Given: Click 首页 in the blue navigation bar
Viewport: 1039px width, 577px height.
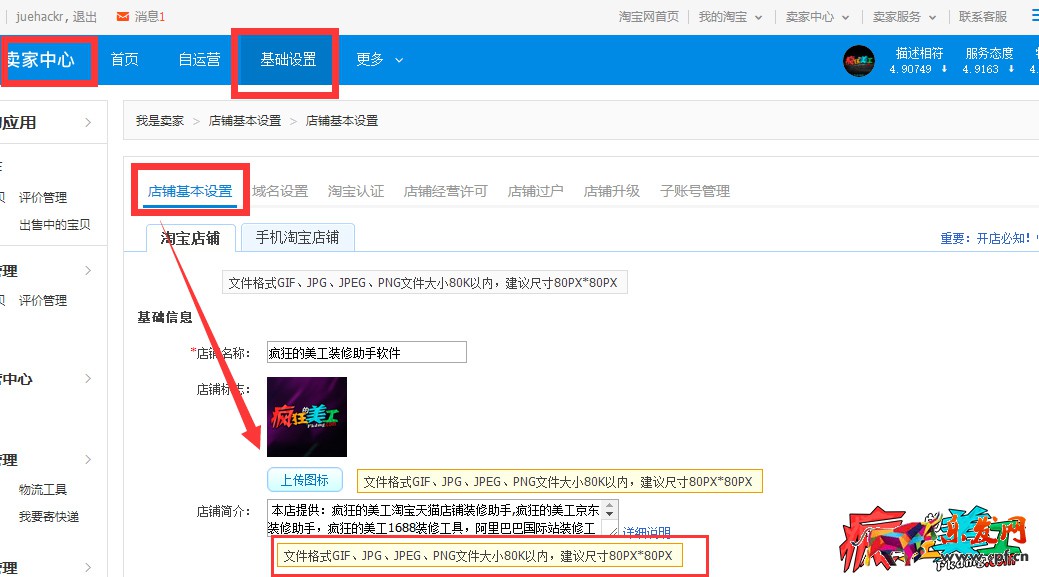Looking at the screenshot, I should [x=125, y=60].
